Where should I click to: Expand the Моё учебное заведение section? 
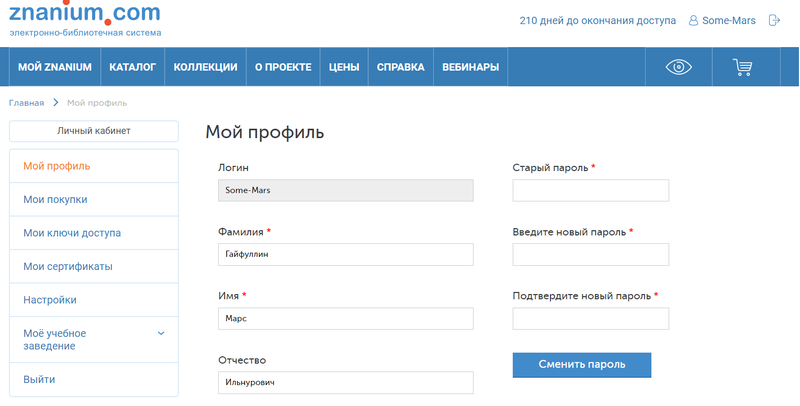pos(161,334)
